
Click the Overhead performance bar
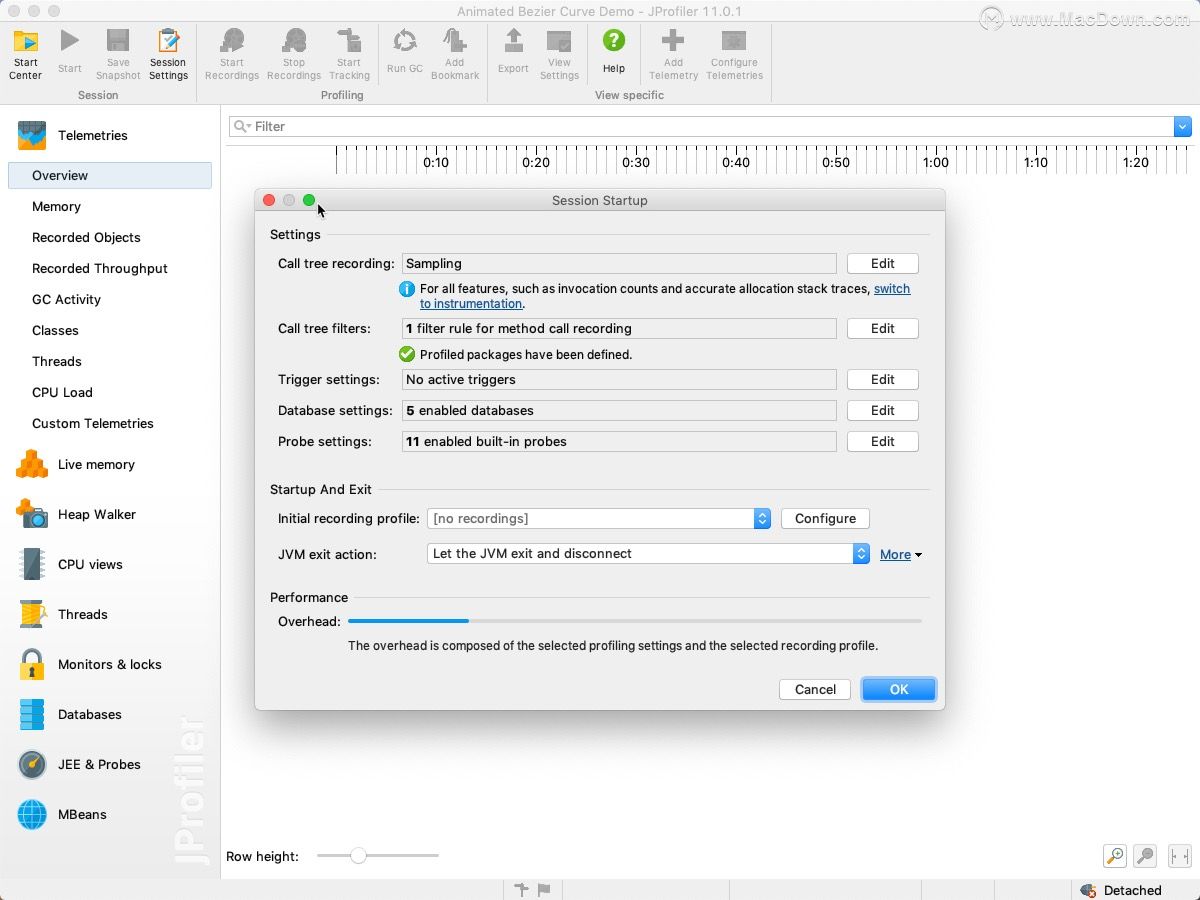click(635, 621)
